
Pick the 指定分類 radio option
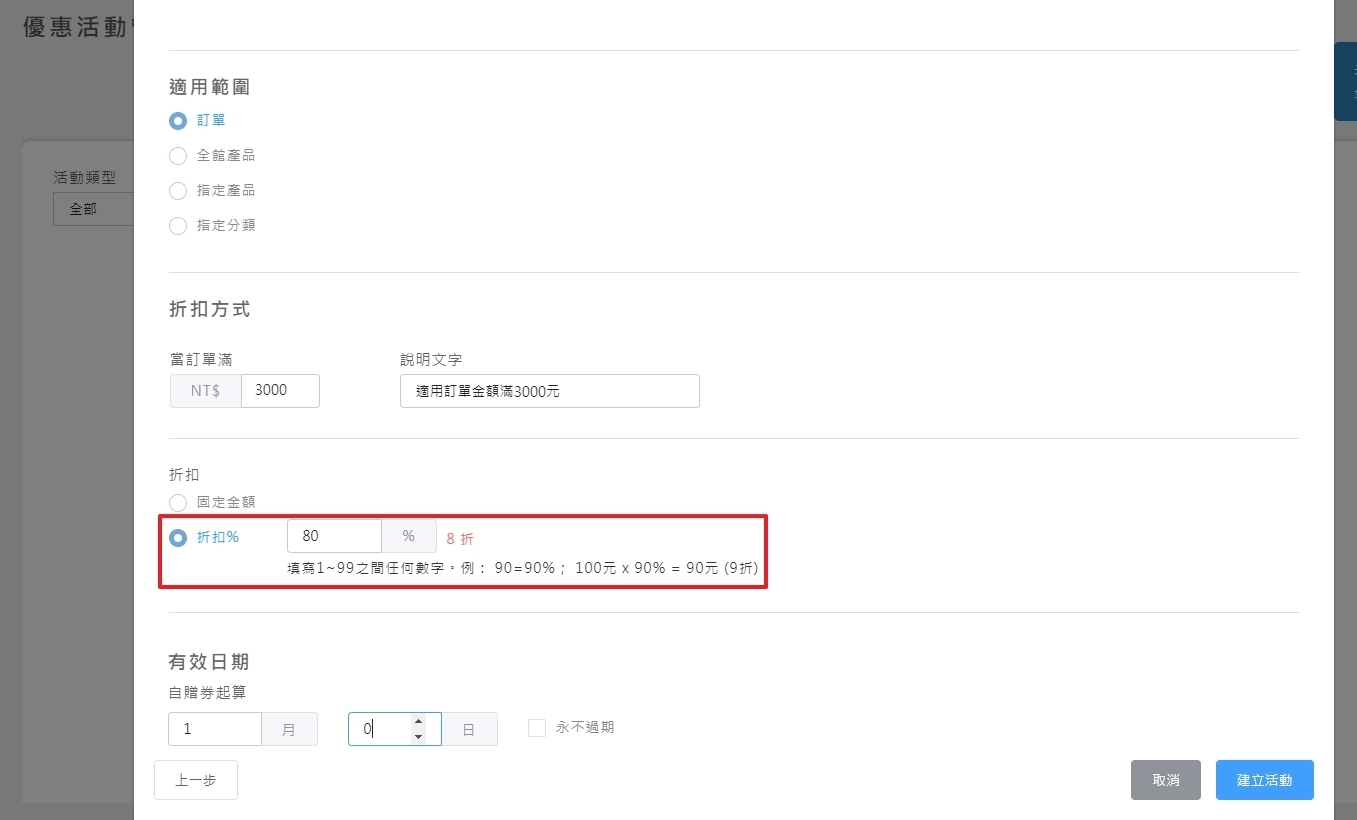click(x=178, y=226)
